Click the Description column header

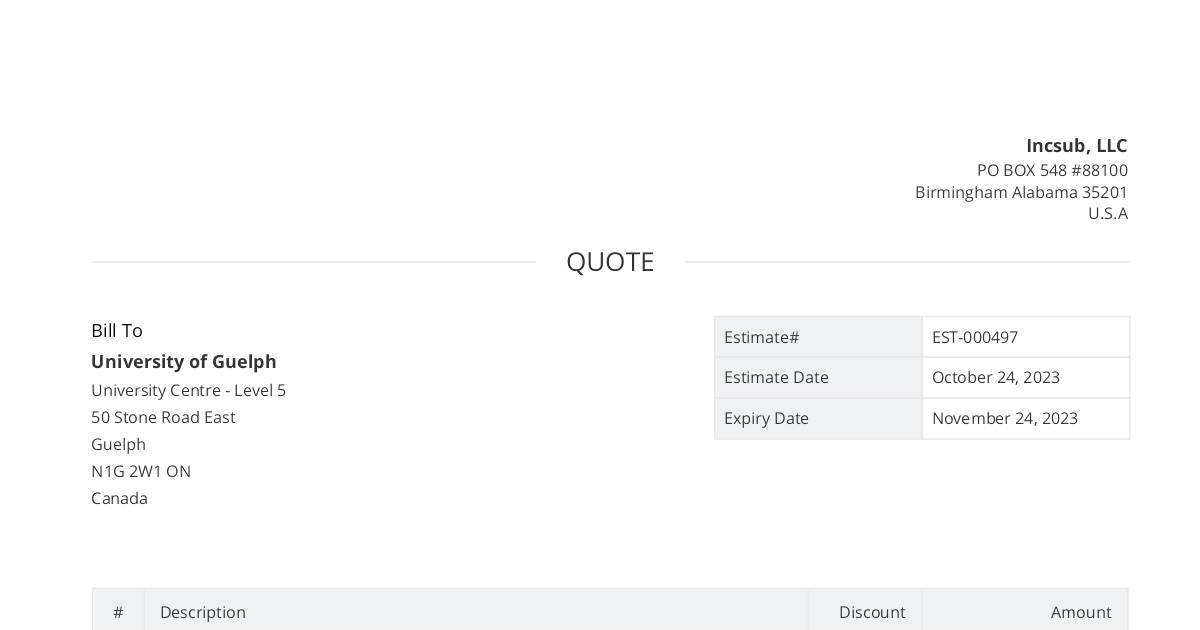point(203,612)
